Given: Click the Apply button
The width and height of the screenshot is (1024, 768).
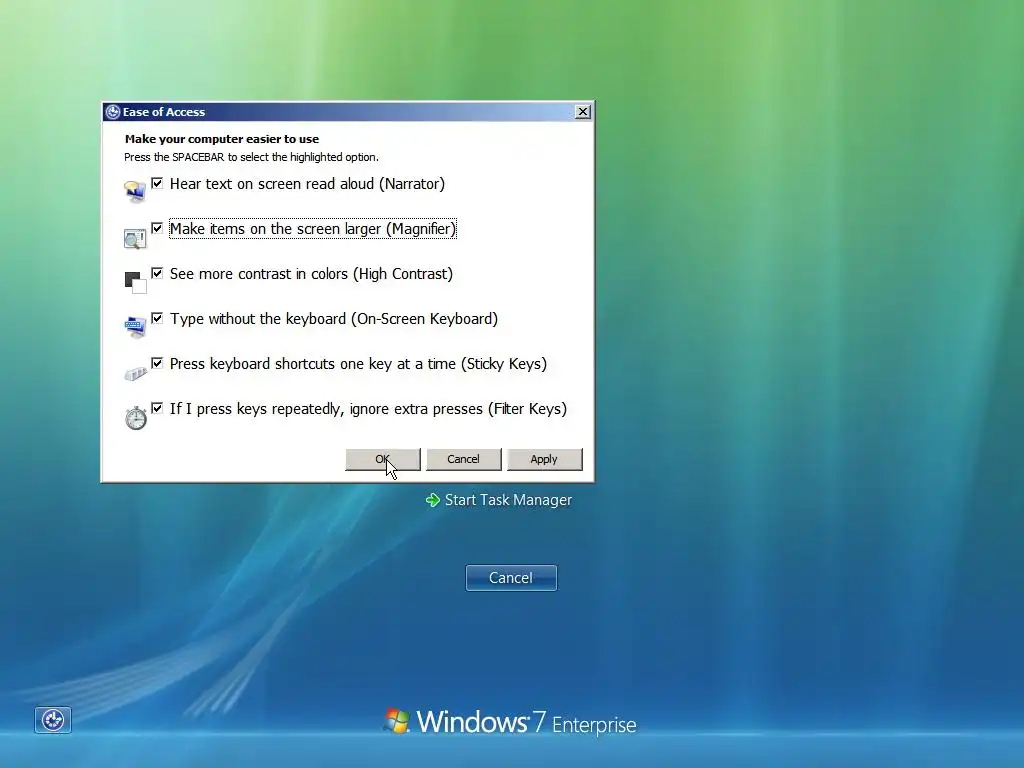Looking at the screenshot, I should pos(545,459).
